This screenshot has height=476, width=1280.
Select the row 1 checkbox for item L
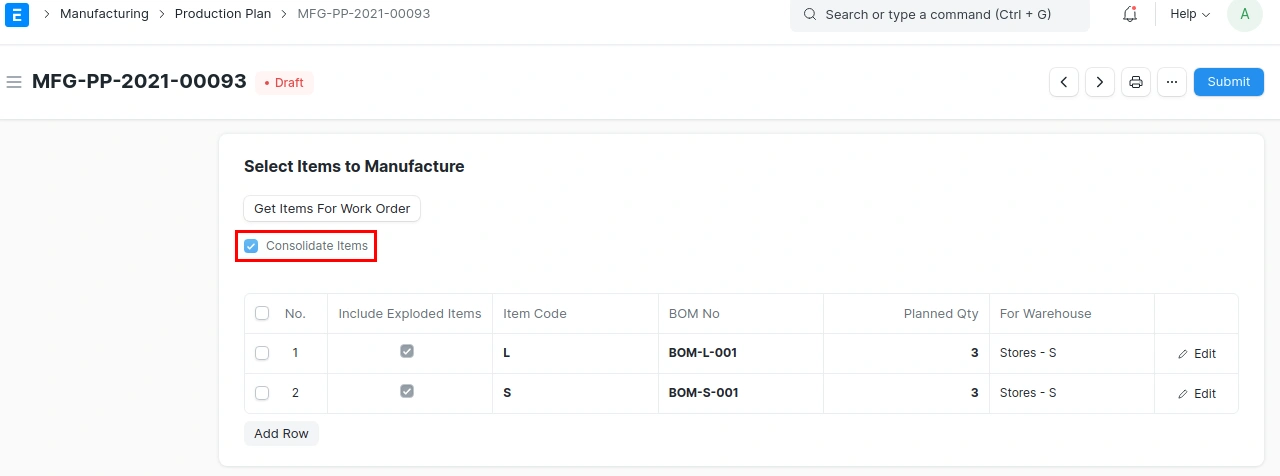262,353
